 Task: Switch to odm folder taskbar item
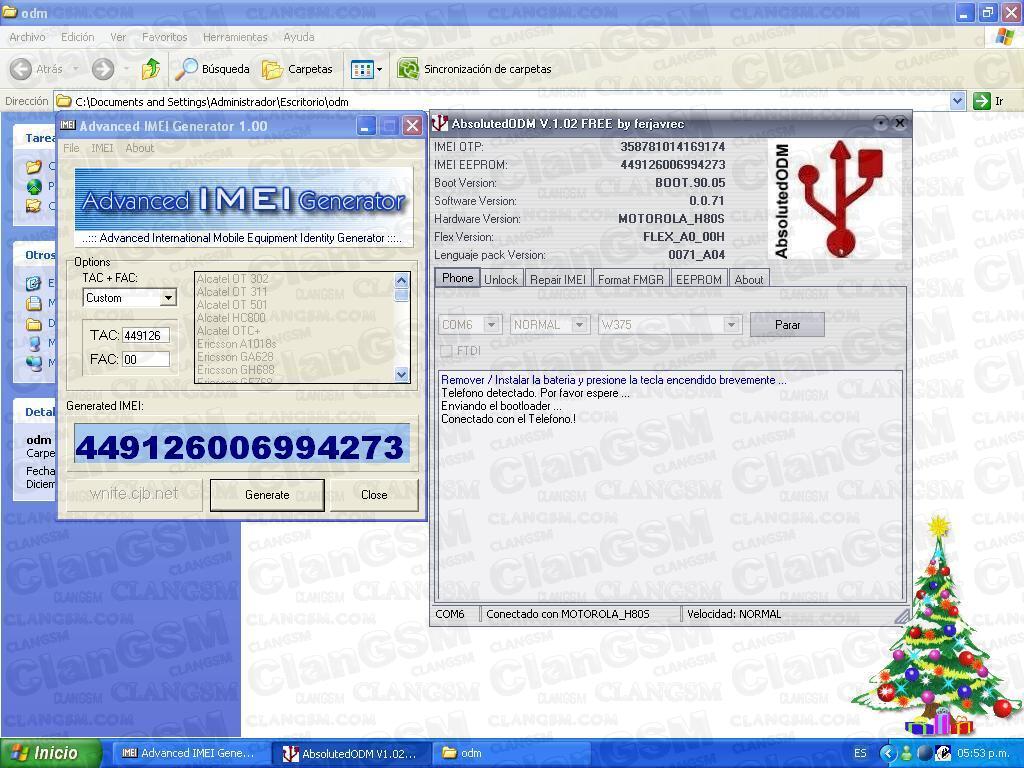click(x=512, y=753)
